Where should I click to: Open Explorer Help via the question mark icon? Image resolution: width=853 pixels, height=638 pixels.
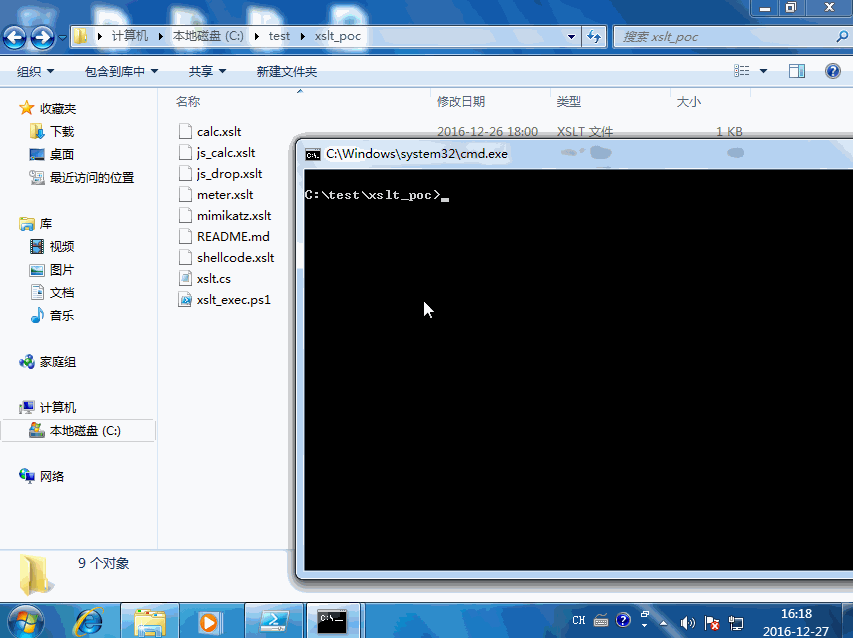[833, 70]
